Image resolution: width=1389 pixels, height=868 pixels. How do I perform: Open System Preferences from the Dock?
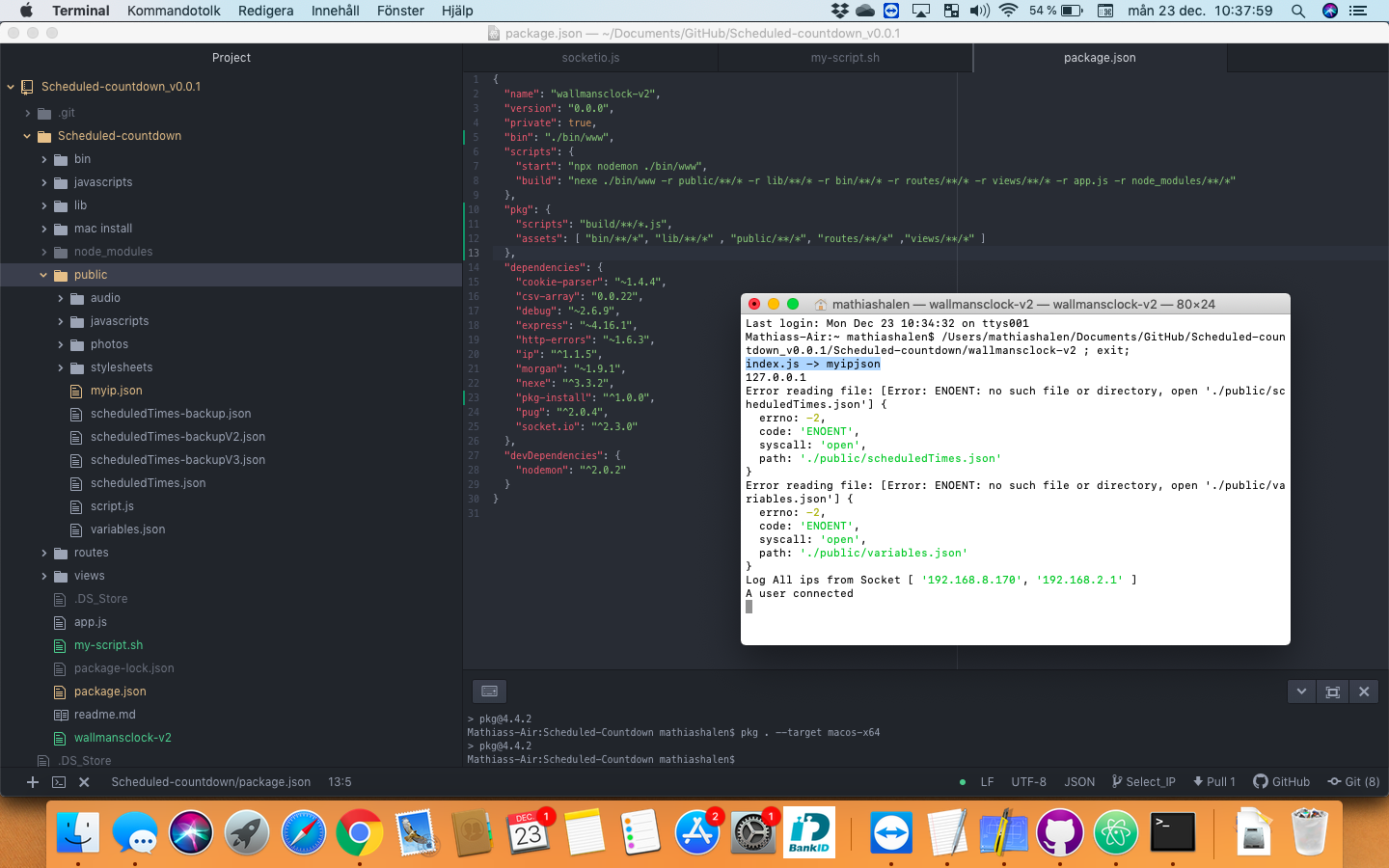752,832
